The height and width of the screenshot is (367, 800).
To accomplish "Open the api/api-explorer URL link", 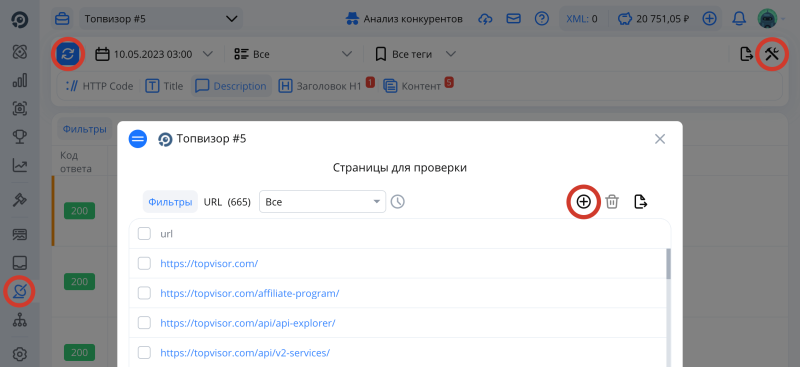I will pos(248,323).
